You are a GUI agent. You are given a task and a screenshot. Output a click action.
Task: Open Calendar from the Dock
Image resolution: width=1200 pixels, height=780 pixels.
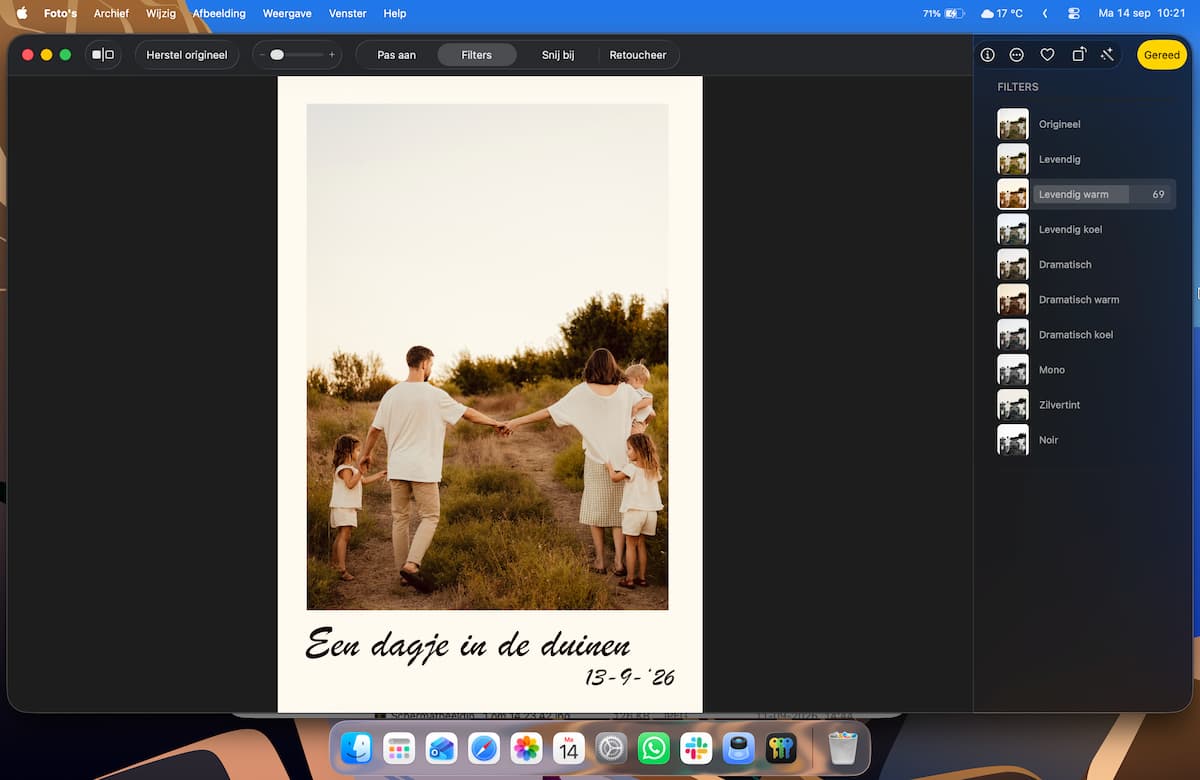(569, 748)
